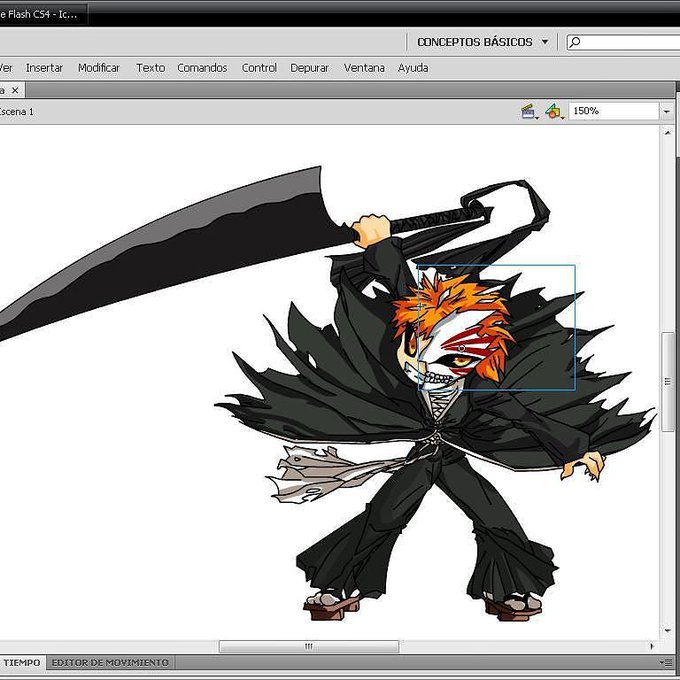Open the Edit Scene clapperboard icon

529,111
